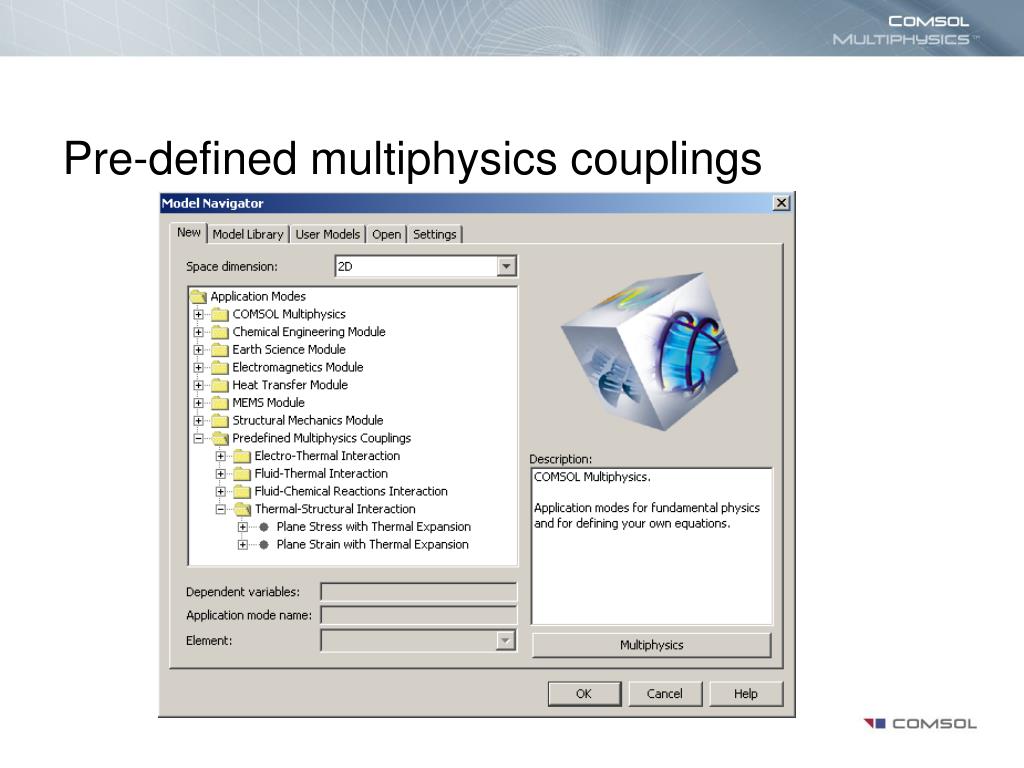Select the Earth Science Module item
1024x768 pixels.
pos(289,350)
